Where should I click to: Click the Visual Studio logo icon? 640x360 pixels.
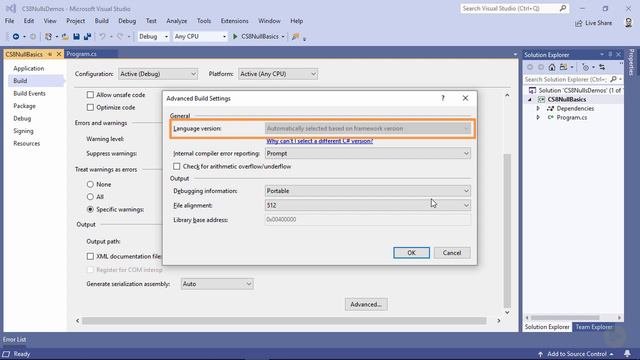(x=11, y=8)
